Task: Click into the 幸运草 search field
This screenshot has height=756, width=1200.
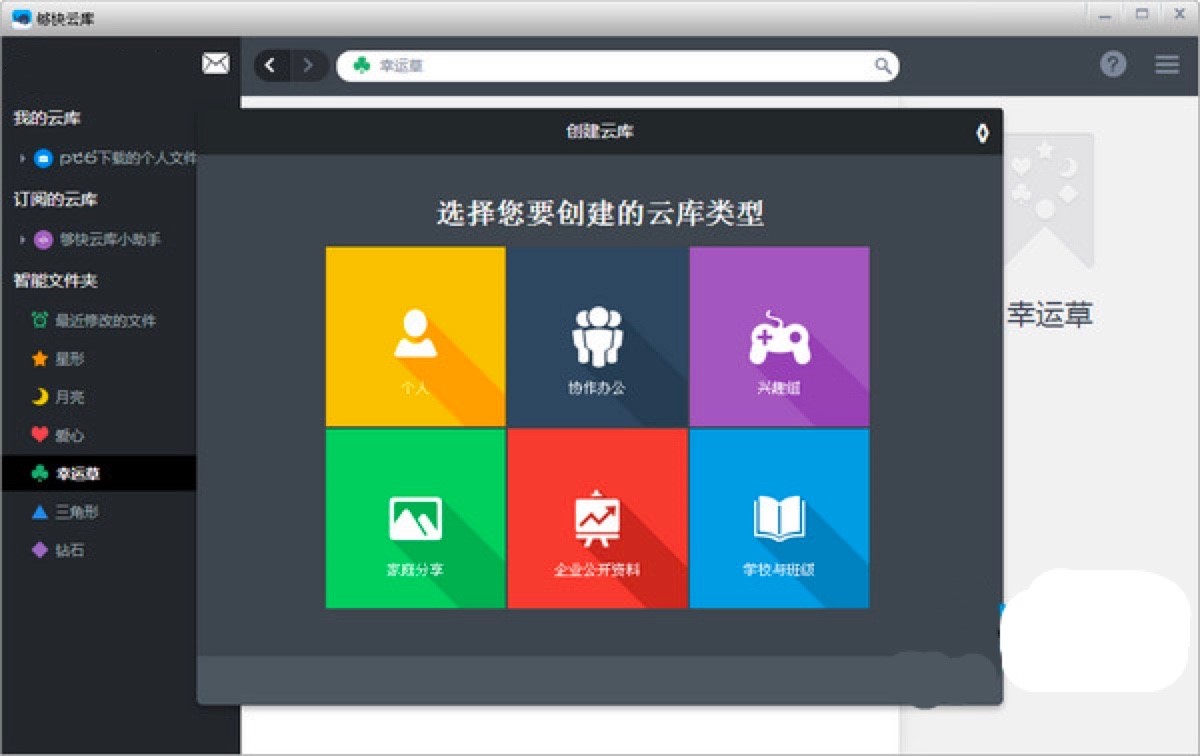Action: (x=617, y=66)
